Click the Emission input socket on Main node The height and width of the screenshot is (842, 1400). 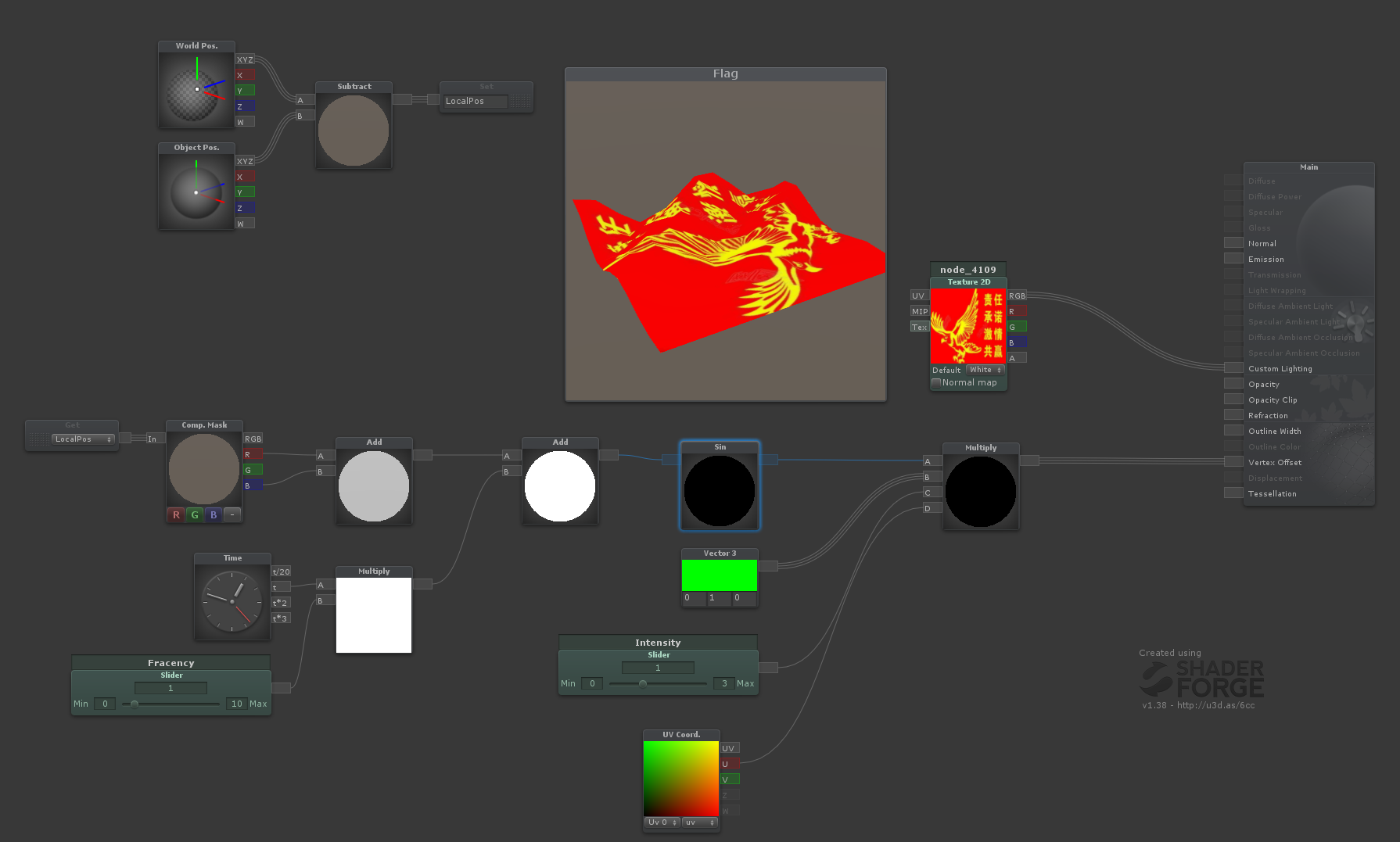[1233, 259]
